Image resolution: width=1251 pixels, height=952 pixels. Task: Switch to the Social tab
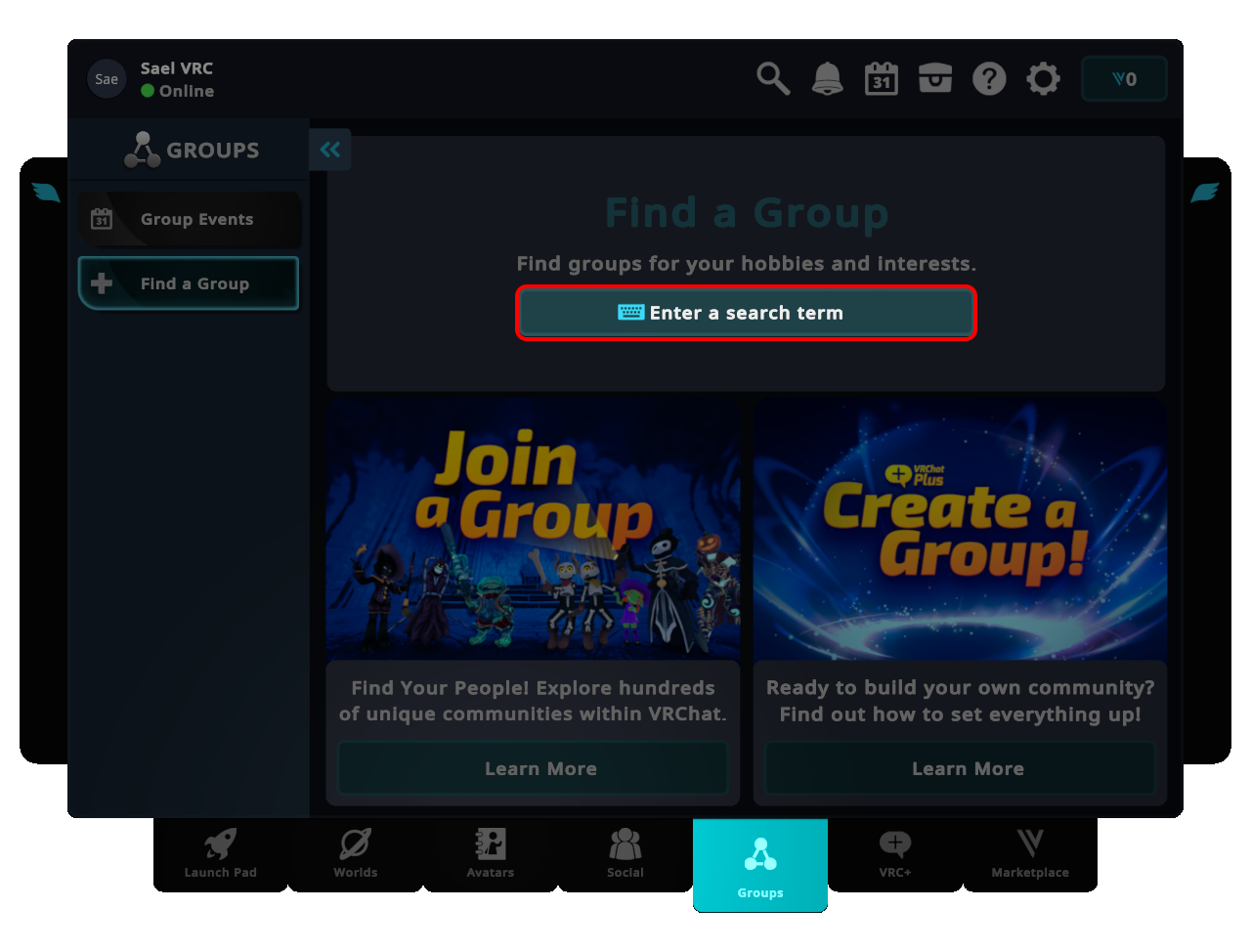625,853
